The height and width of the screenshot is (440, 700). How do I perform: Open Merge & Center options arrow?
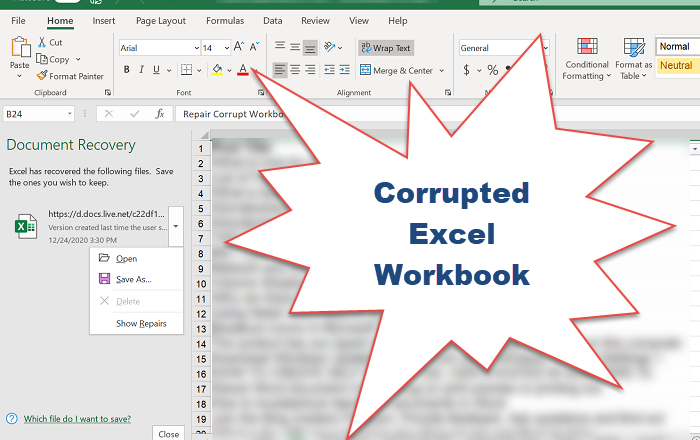coord(442,70)
